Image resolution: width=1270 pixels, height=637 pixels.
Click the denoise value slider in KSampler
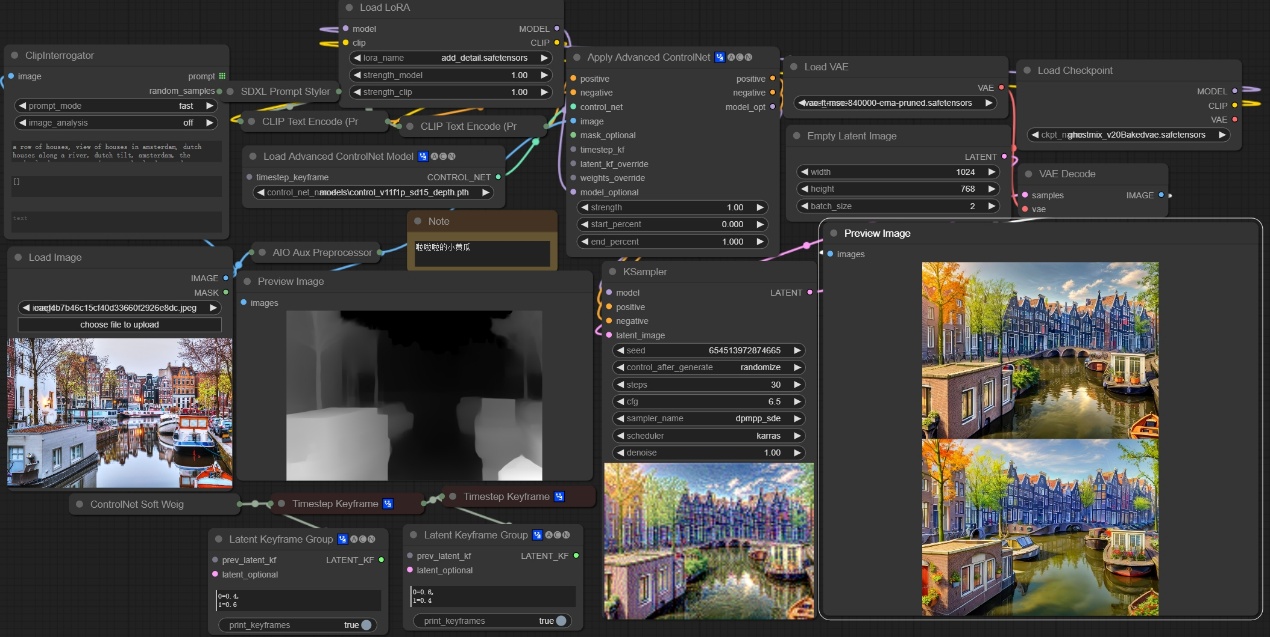click(708, 453)
